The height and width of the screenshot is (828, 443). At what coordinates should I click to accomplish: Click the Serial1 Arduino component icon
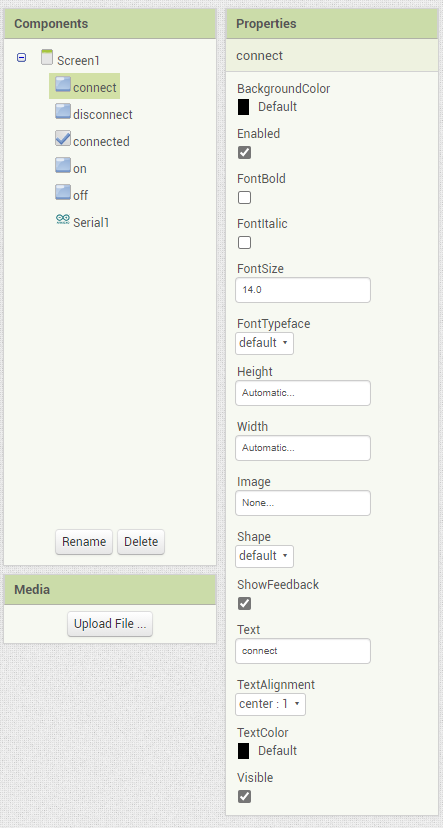click(63, 219)
